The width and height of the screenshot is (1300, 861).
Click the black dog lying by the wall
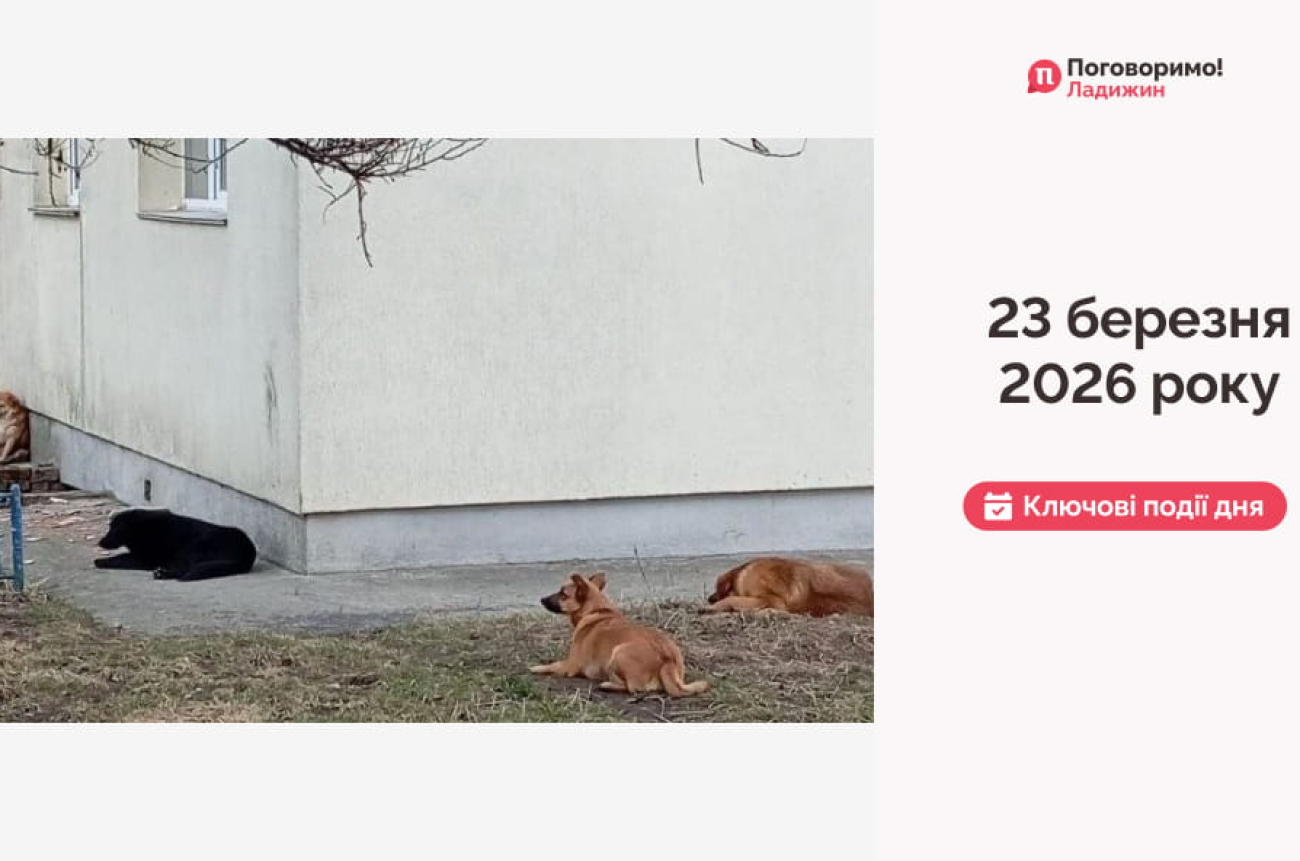pos(176,544)
